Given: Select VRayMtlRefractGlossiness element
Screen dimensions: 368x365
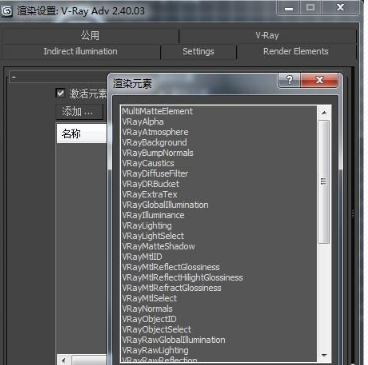Looking at the screenshot, I should coord(219,288).
